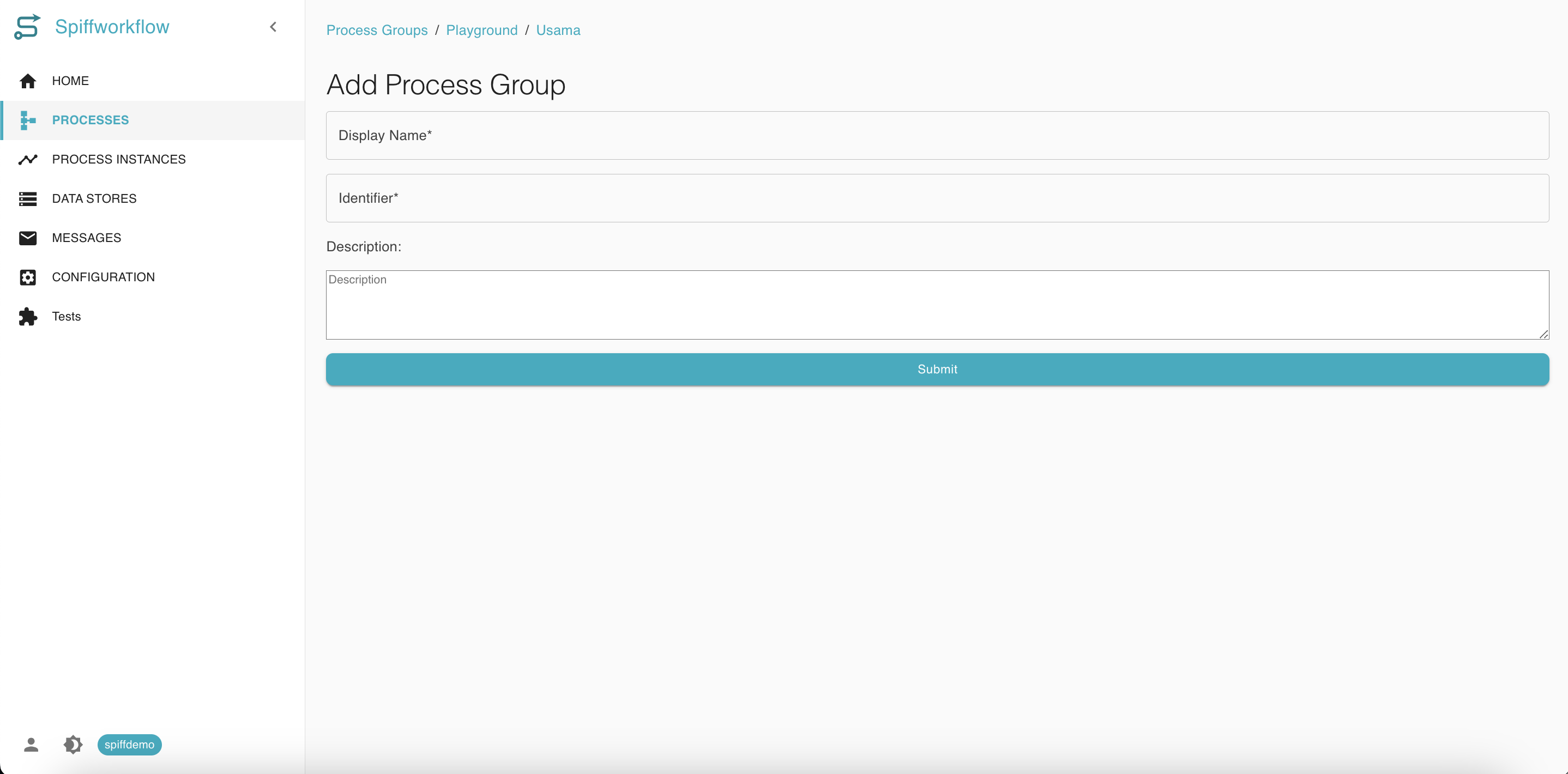Image resolution: width=1568 pixels, height=774 pixels.
Task: Click the Spiffworkflow title text
Action: tap(112, 27)
